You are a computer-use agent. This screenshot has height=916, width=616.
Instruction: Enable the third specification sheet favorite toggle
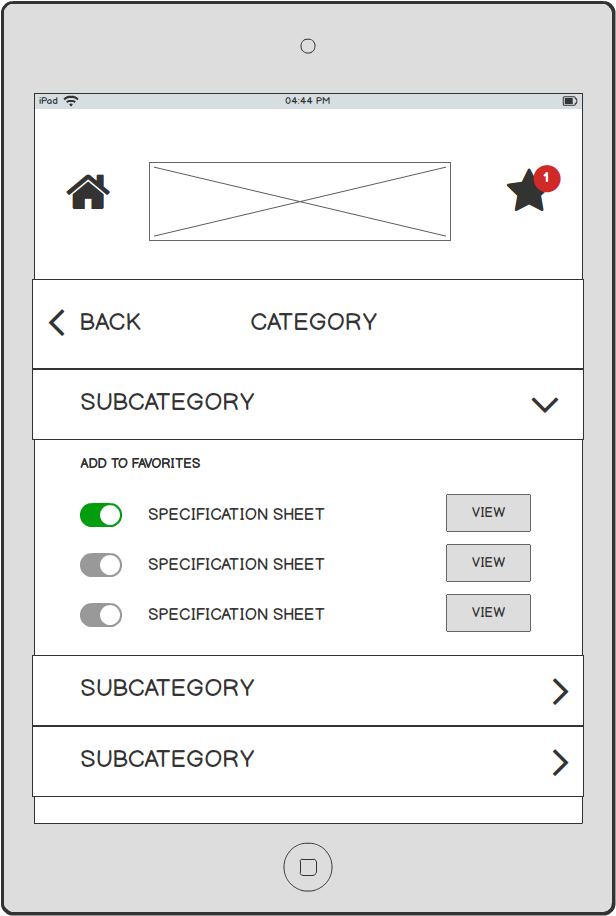tap(101, 615)
